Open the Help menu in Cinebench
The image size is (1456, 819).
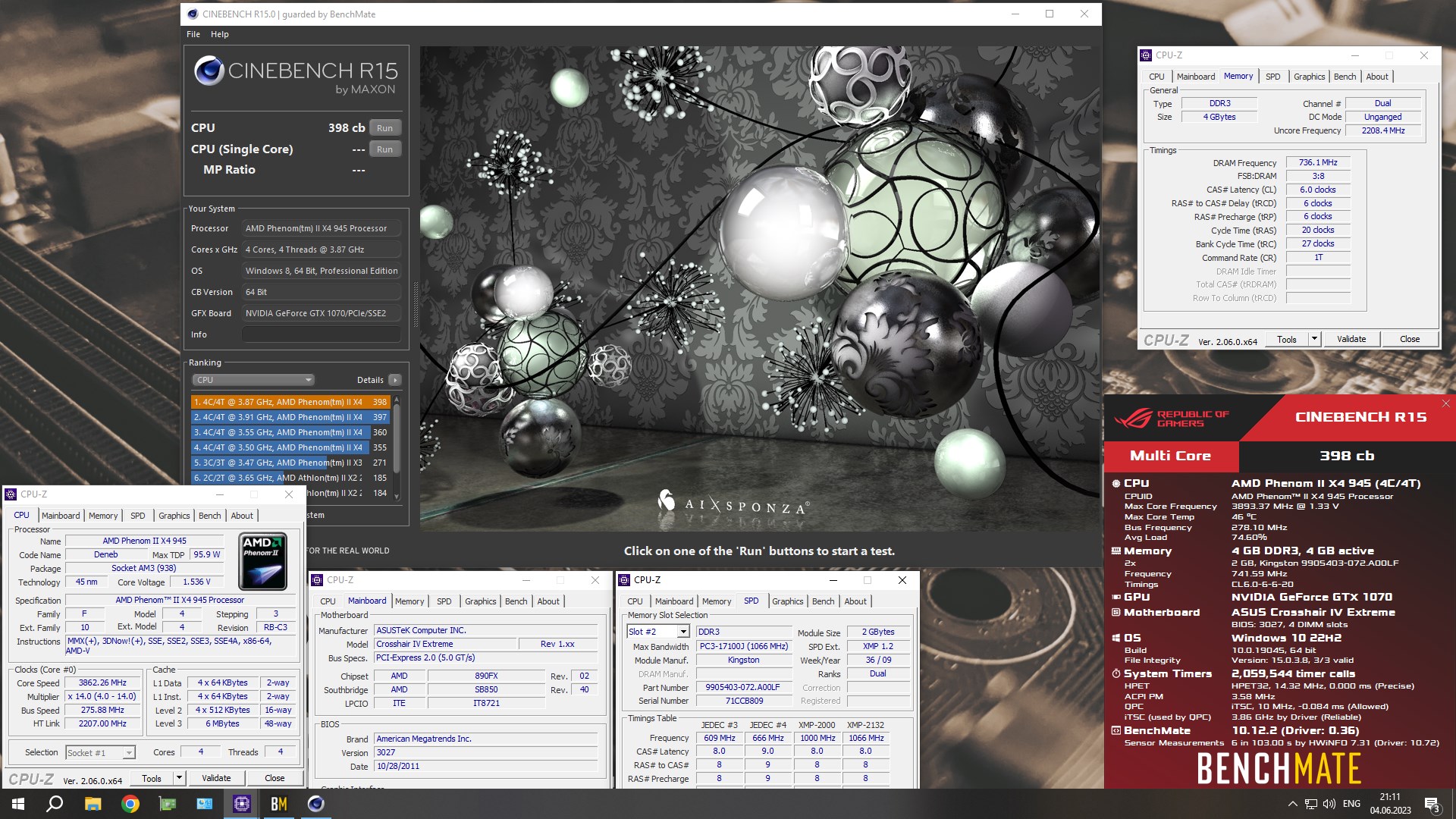pyautogui.click(x=219, y=34)
